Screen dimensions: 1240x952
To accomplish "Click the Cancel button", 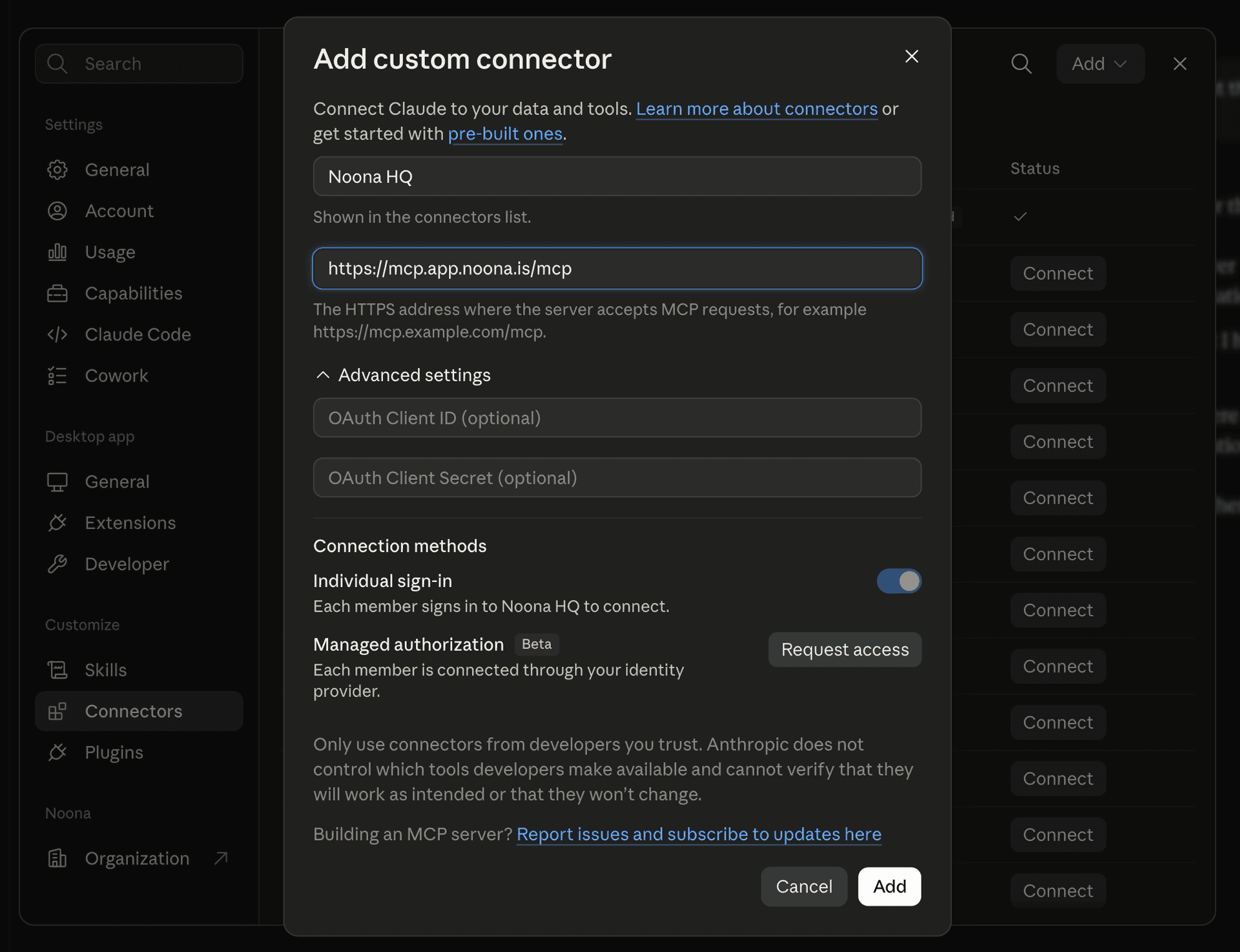I will [803, 886].
